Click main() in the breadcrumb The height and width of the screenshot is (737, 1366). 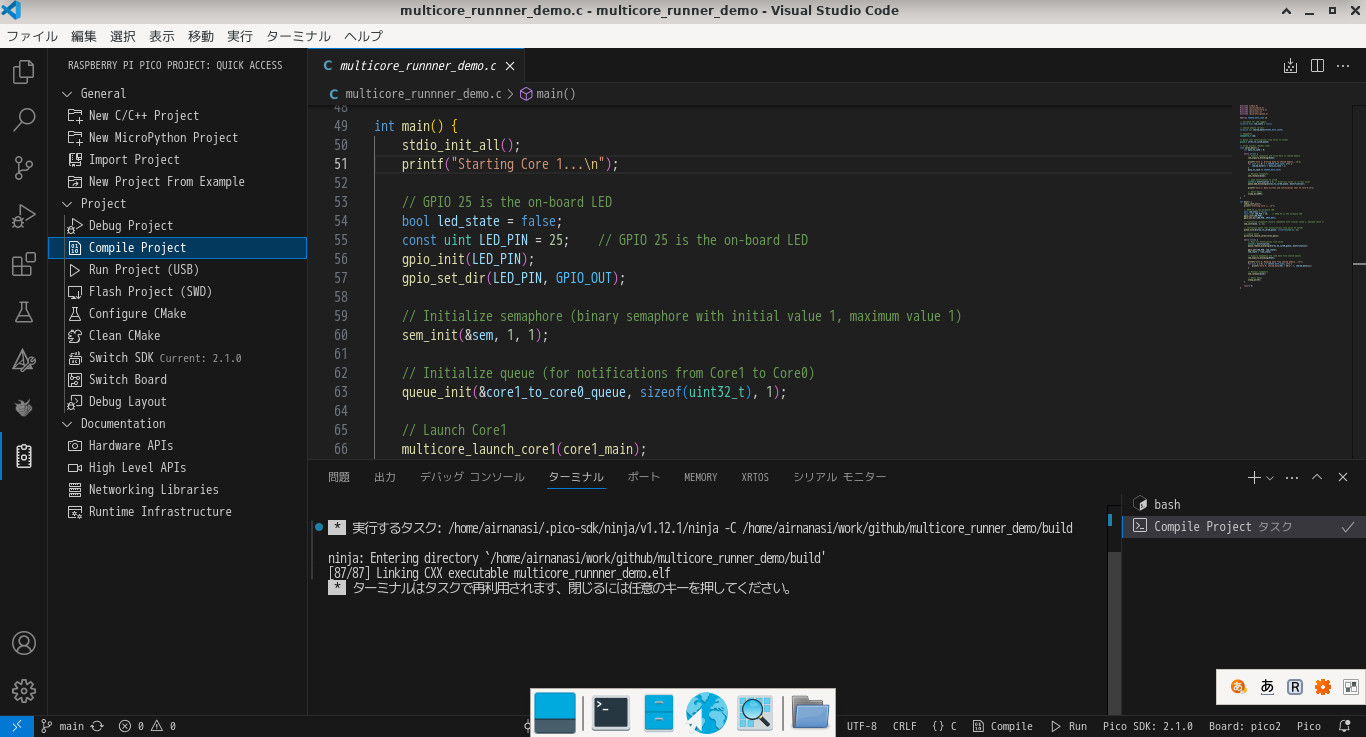click(556, 94)
